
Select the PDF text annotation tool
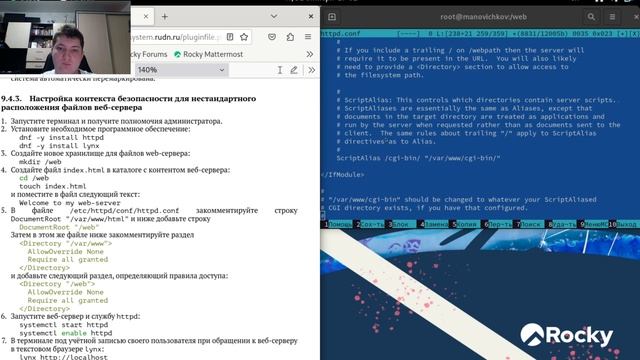(x=280, y=70)
